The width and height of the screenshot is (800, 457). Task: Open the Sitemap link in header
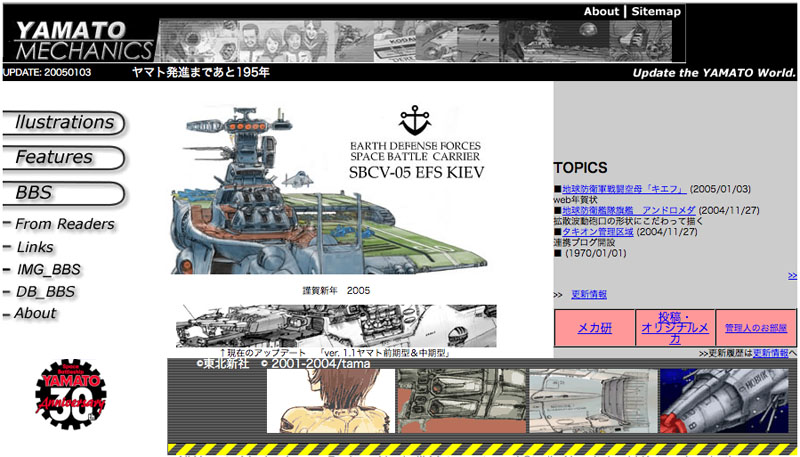tap(656, 12)
